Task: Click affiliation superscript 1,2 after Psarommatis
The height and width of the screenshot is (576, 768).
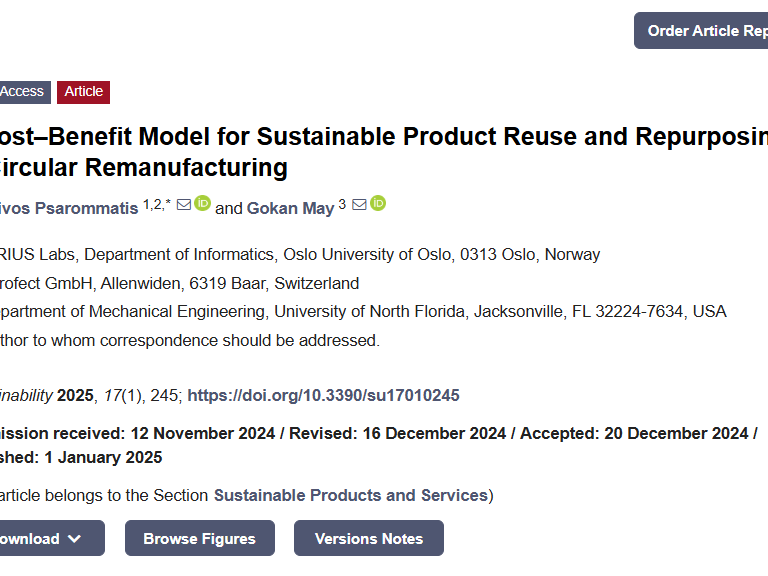Action: (156, 204)
